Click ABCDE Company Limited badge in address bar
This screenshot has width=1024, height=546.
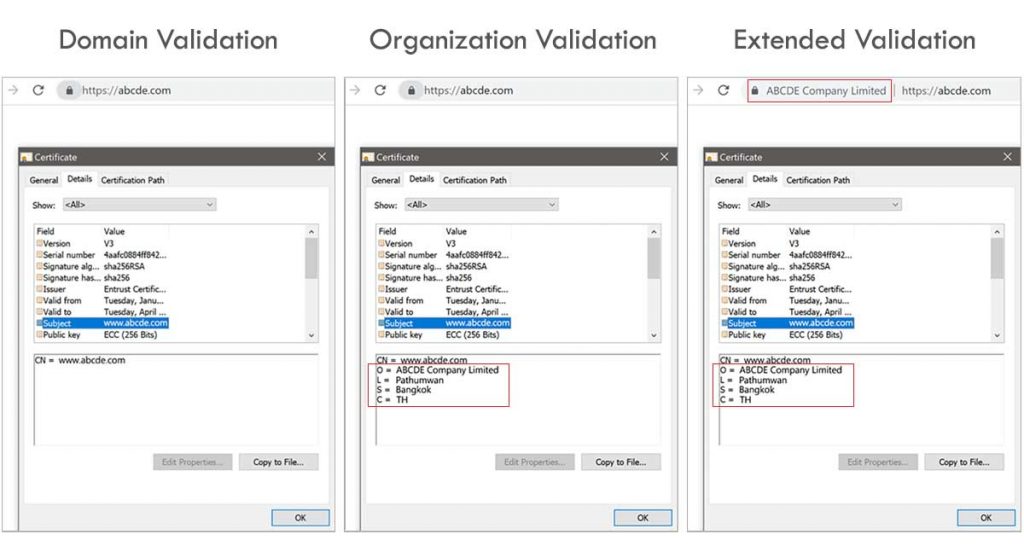[x=820, y=91]
